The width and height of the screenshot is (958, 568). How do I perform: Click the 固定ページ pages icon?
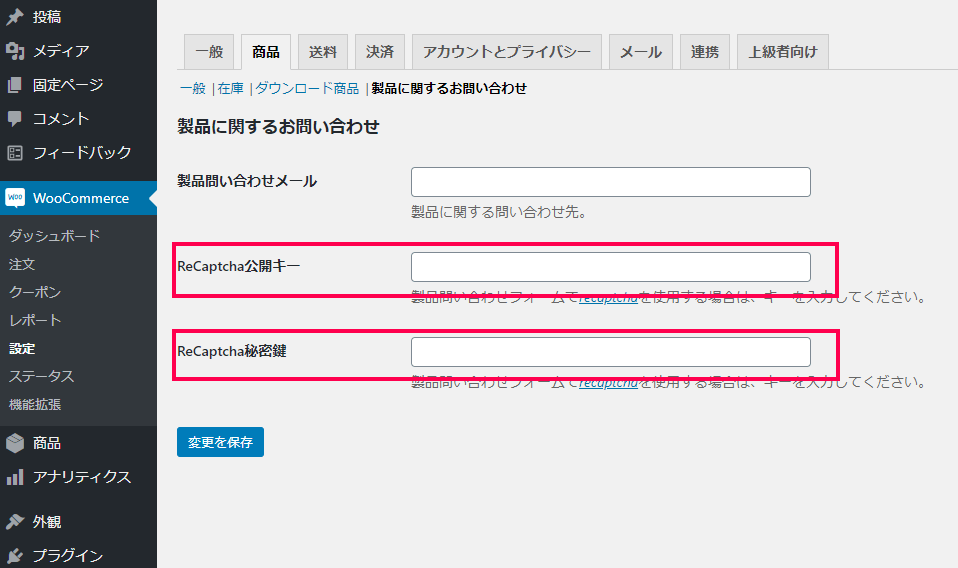pyautogui.click(x=15, y=85)
